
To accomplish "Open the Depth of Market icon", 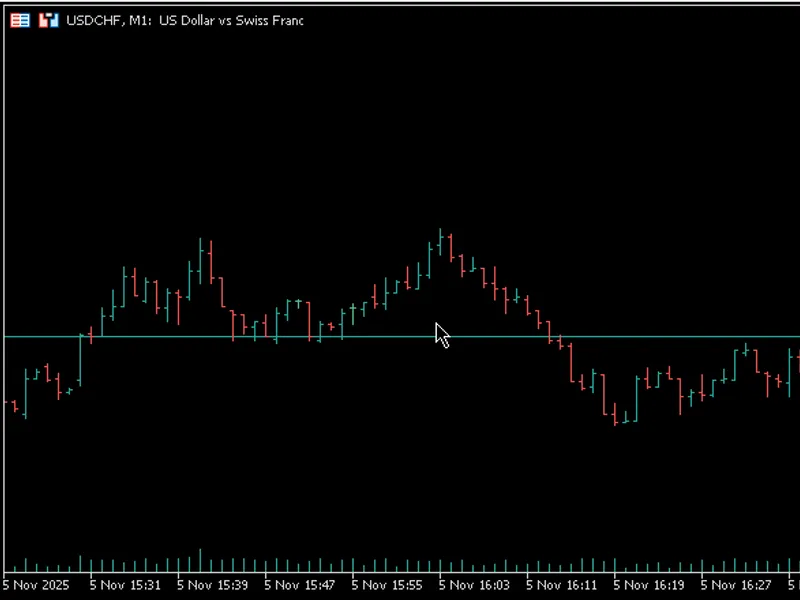I will click(x=20, y=20).
